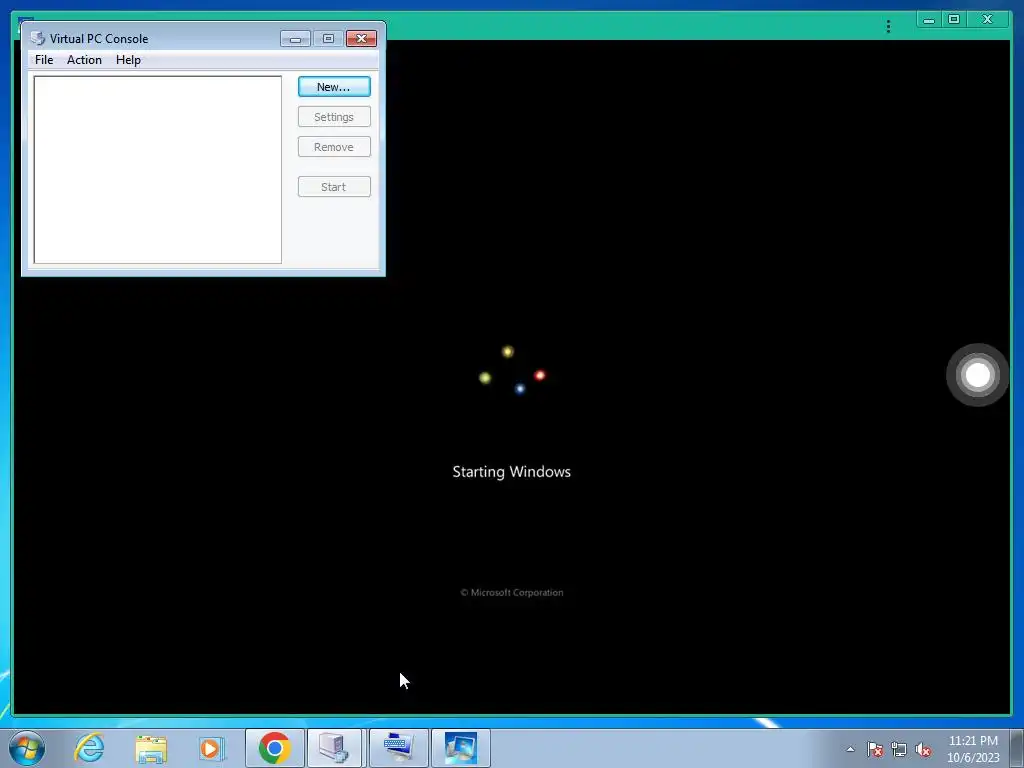Open Windows Explorer from the taskbar
Viewport: 1024px width, 768px height.
tap(151, 748)
